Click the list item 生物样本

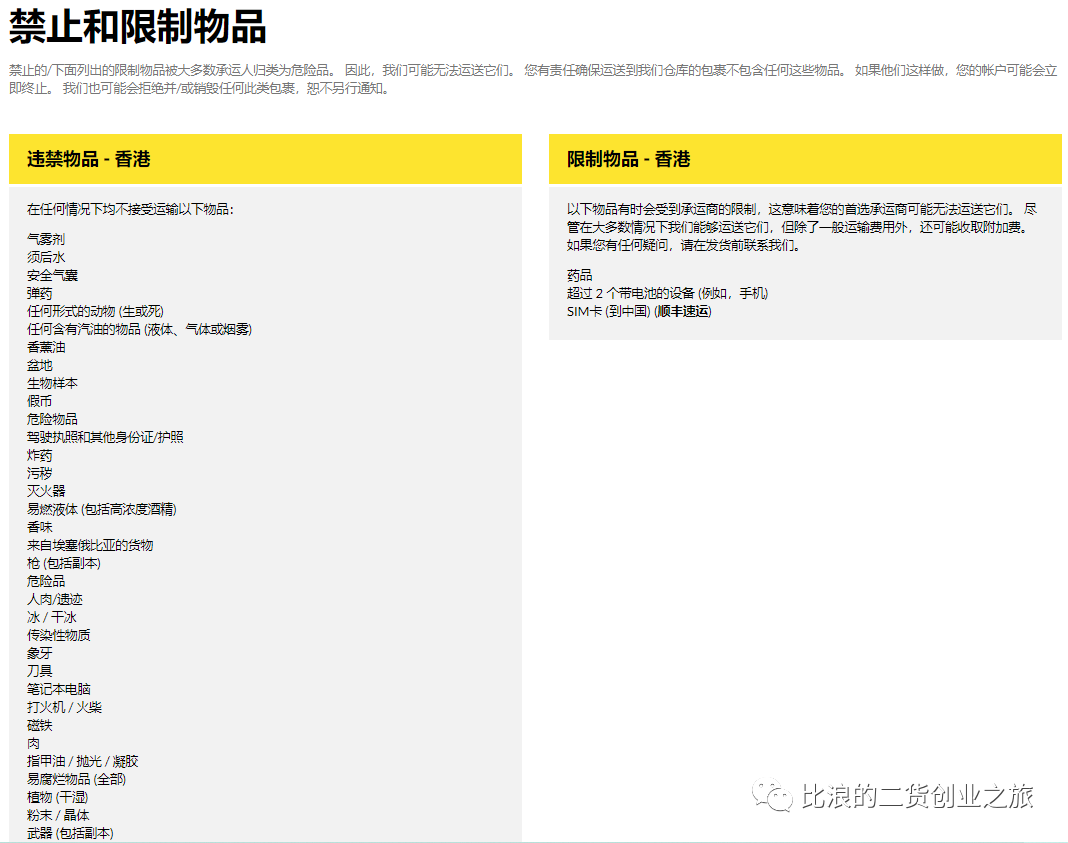pos(52,383)
